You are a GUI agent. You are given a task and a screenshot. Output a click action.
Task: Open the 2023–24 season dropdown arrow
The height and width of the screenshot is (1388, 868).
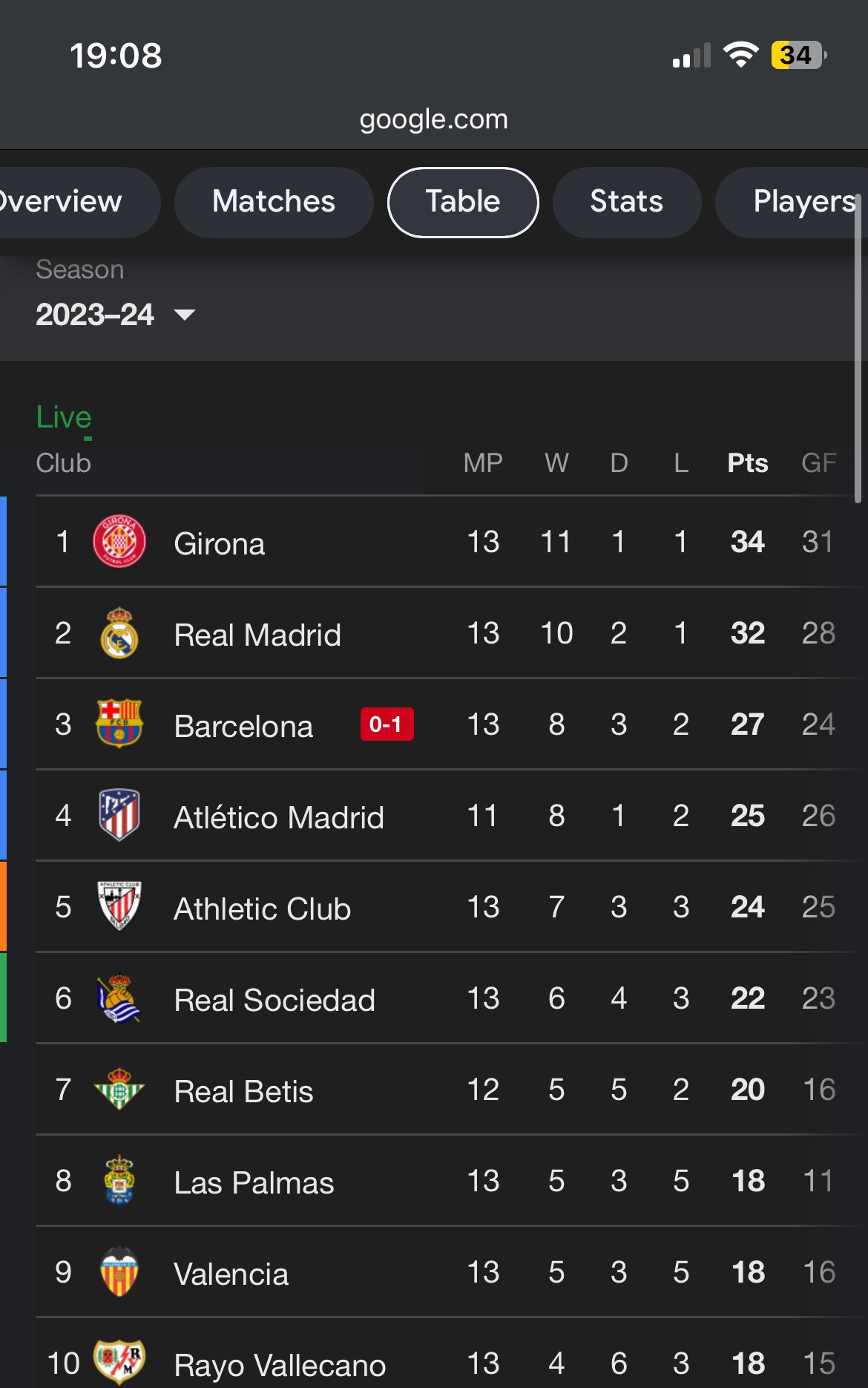[185, 315]
